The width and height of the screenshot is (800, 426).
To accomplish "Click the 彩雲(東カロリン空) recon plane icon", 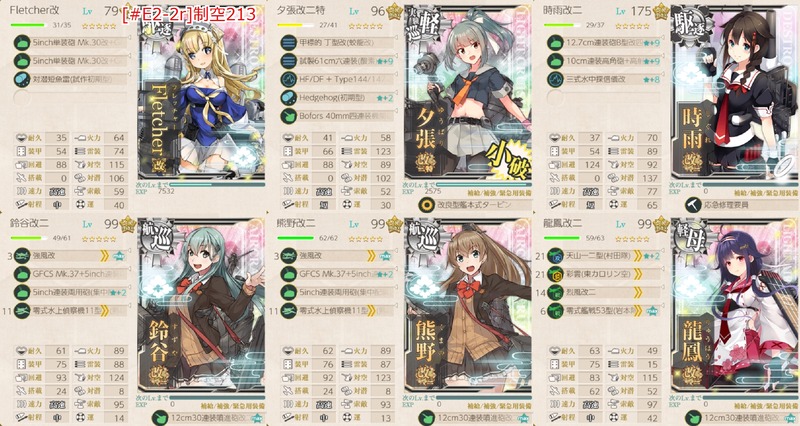I will (555, 274).
